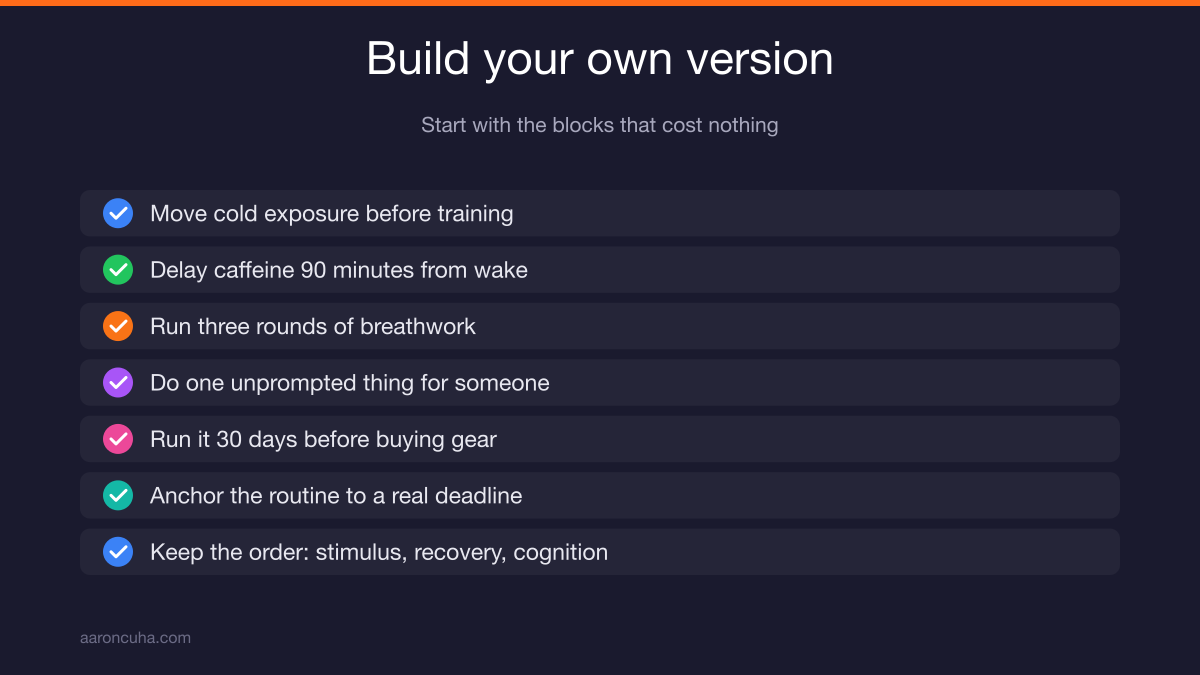Click the word 'cognition' in last item
1200x675 pixels.
(561, 552)
